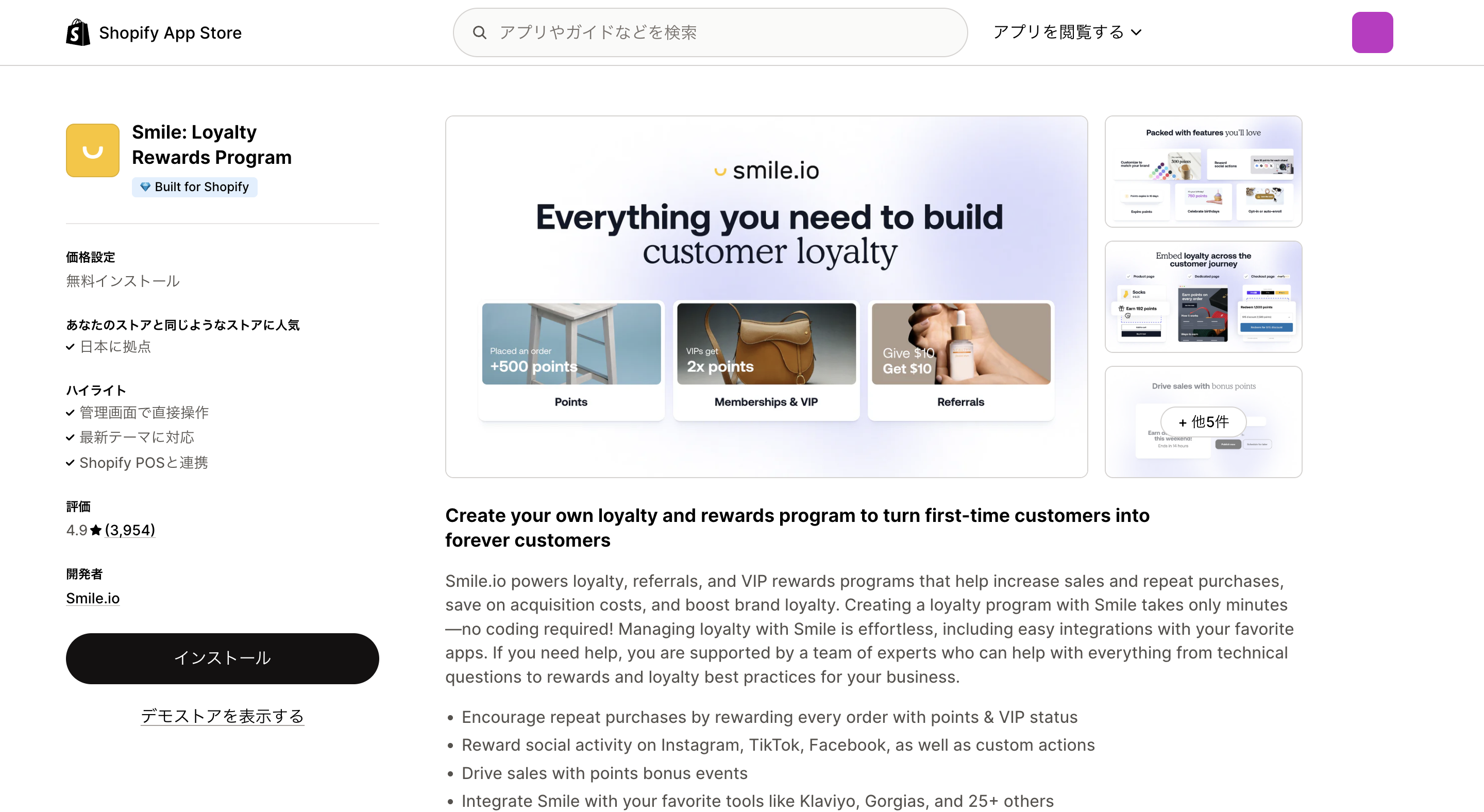Open the Smile.io developer link

coord(93,598)
